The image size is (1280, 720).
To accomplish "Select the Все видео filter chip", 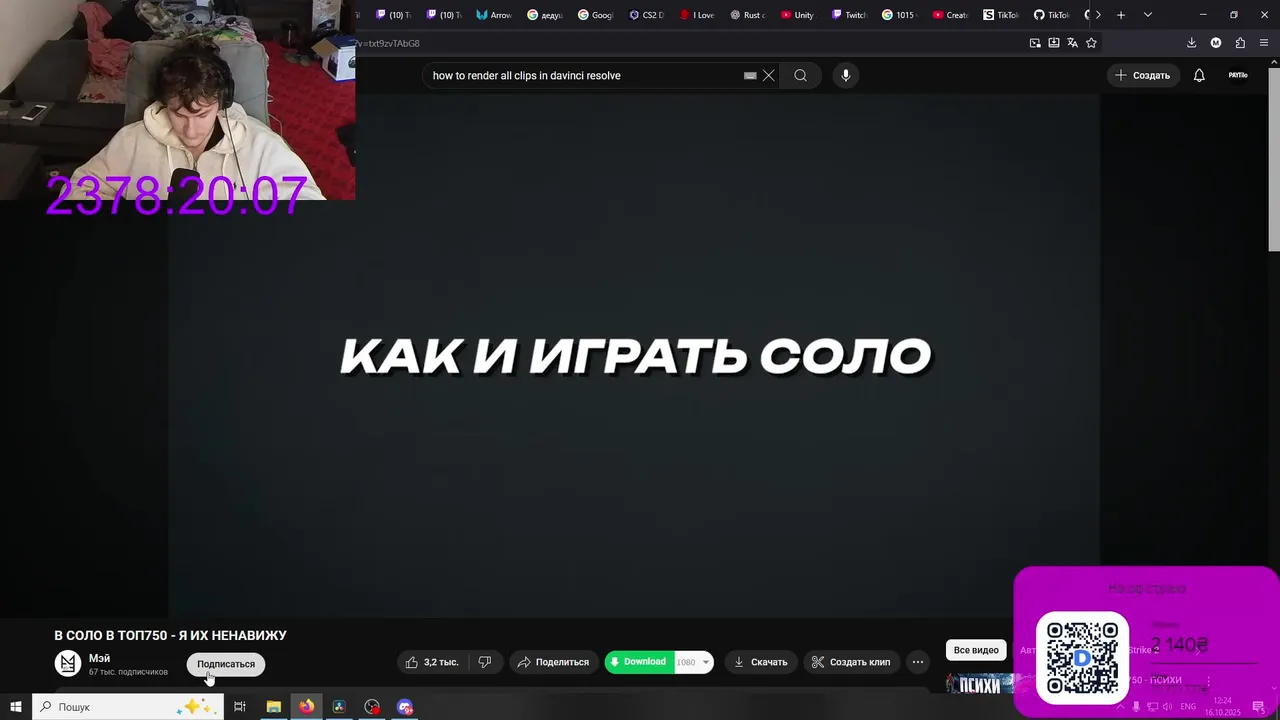I will pos(976,650).
